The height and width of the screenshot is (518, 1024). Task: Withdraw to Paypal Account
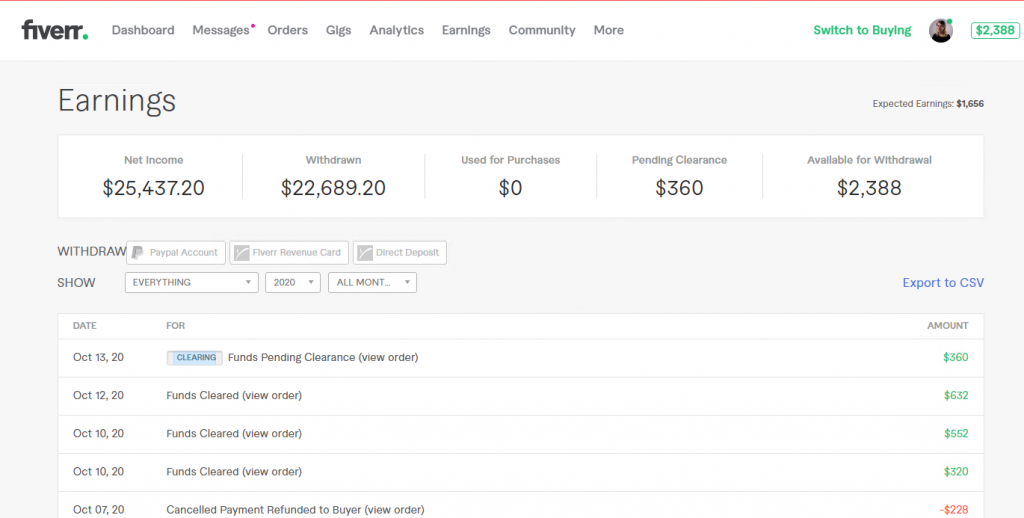point(176,253)
